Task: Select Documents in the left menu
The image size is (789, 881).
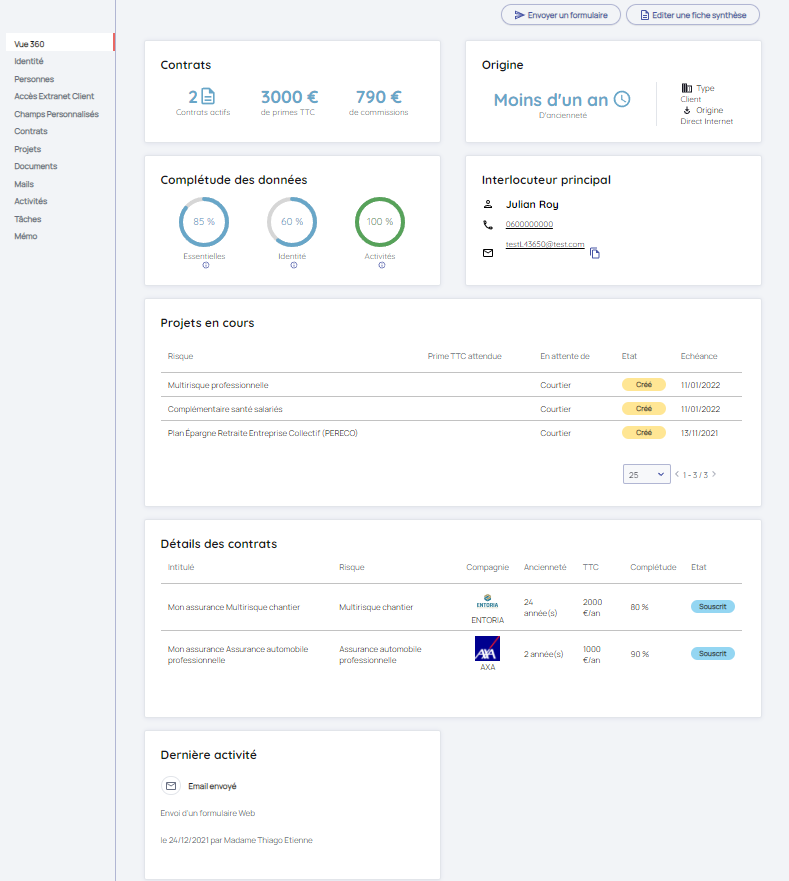Action: click(x=36, y=166)
